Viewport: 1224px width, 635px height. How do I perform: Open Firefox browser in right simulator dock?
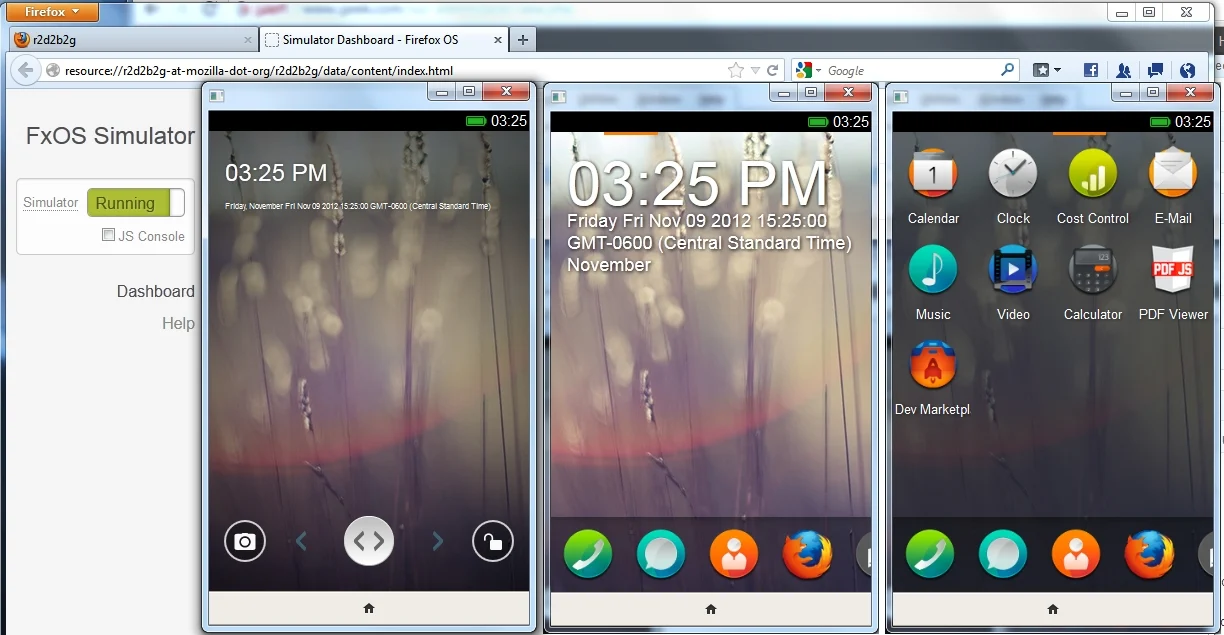(x=1149, y=554)
